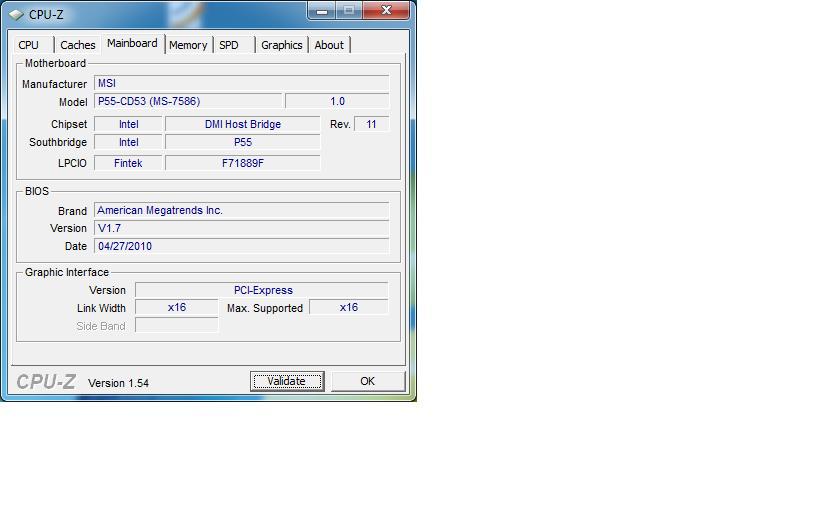Click the grayed Side Band label
Screen dimensions: 840x525
pos(101,326)
